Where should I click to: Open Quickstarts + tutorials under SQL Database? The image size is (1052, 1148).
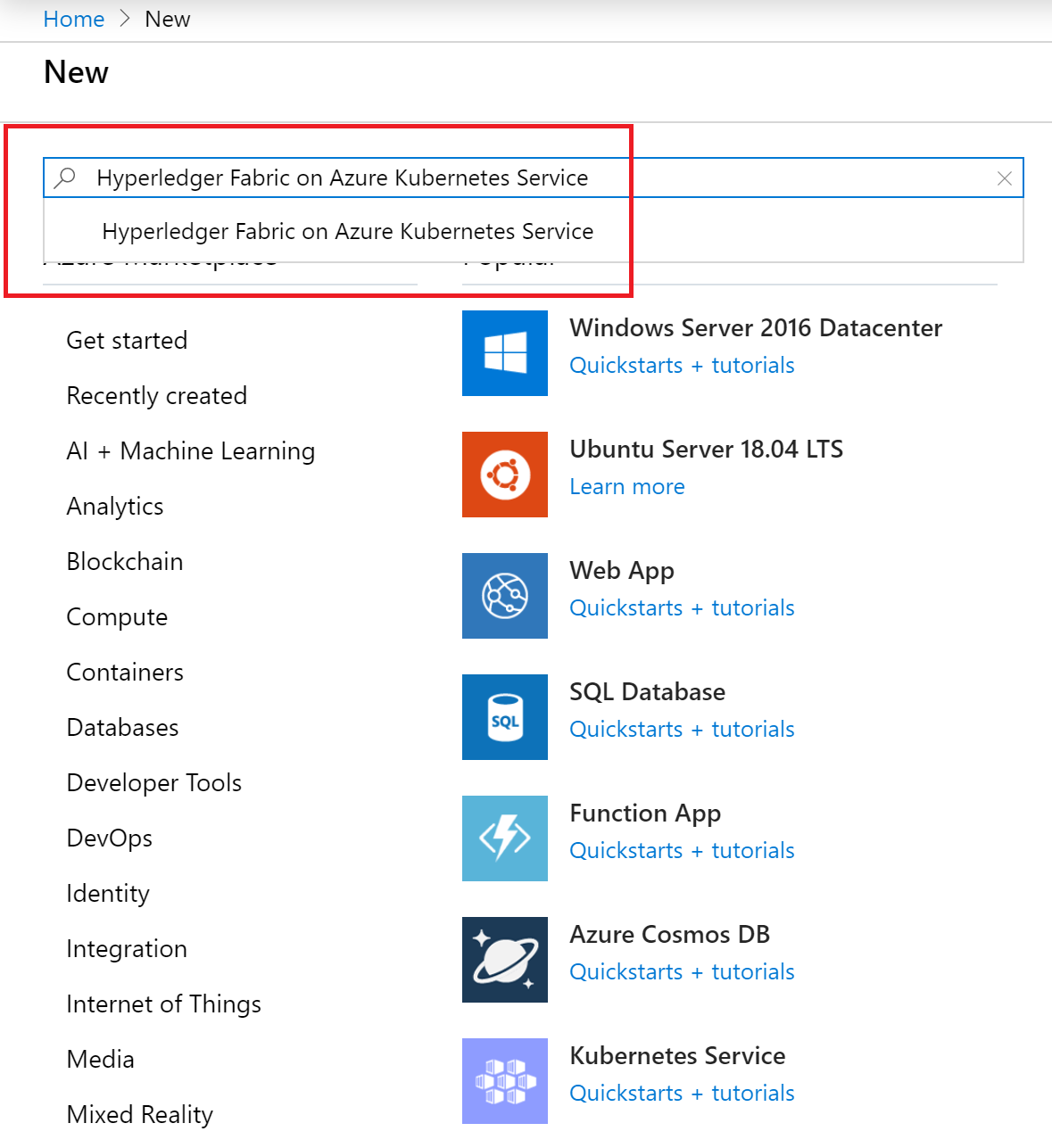coord(682,730)
